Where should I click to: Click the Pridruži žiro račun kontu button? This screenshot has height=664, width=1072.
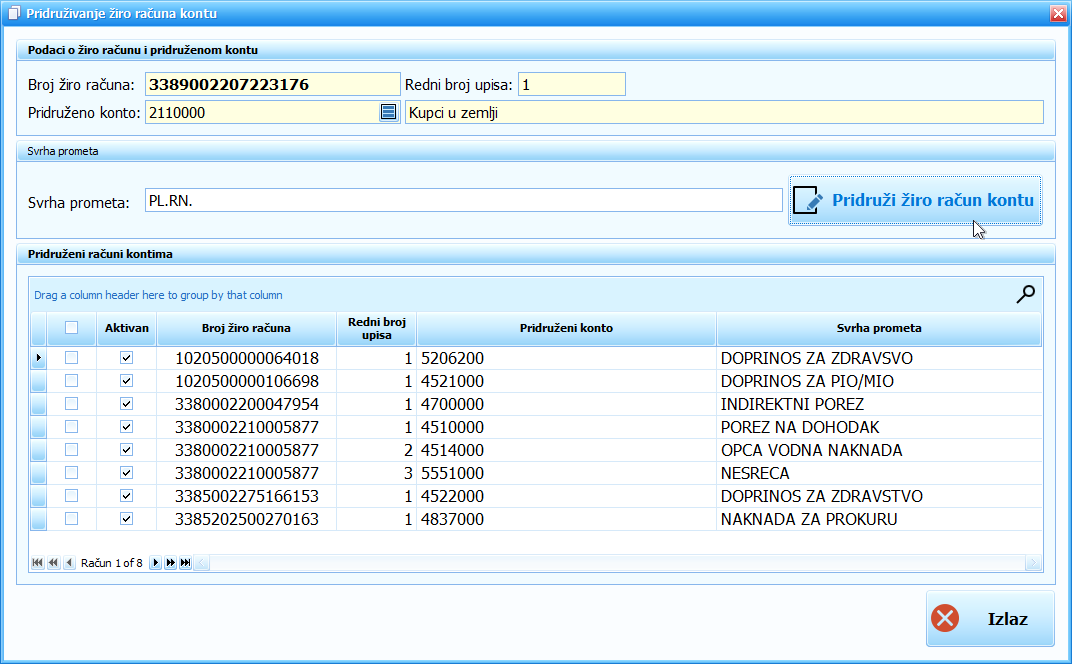click(915, 201)
